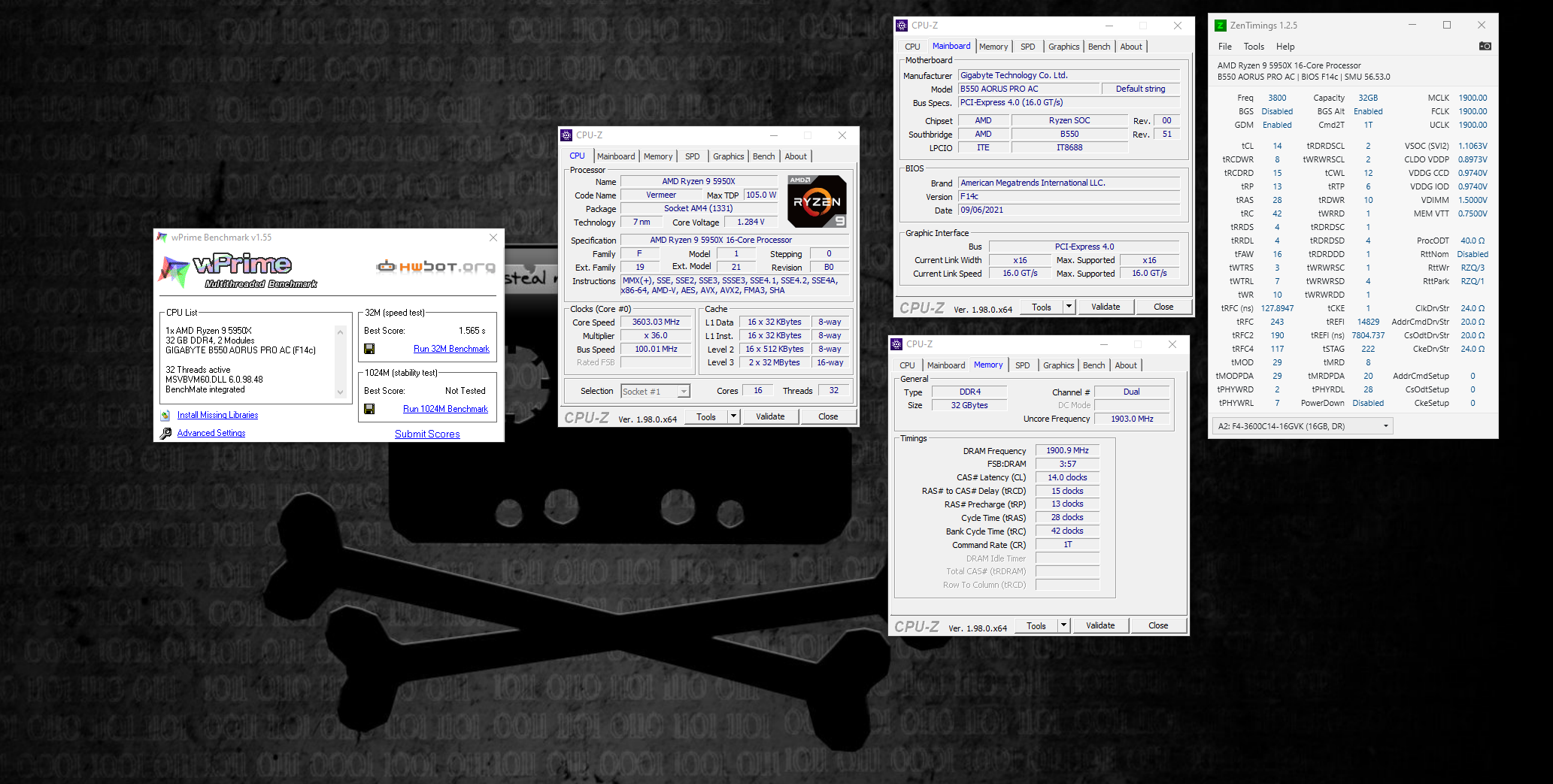
Task: Click the ZenTimings title bar app icon
Action: click(x=1221, y=25)
